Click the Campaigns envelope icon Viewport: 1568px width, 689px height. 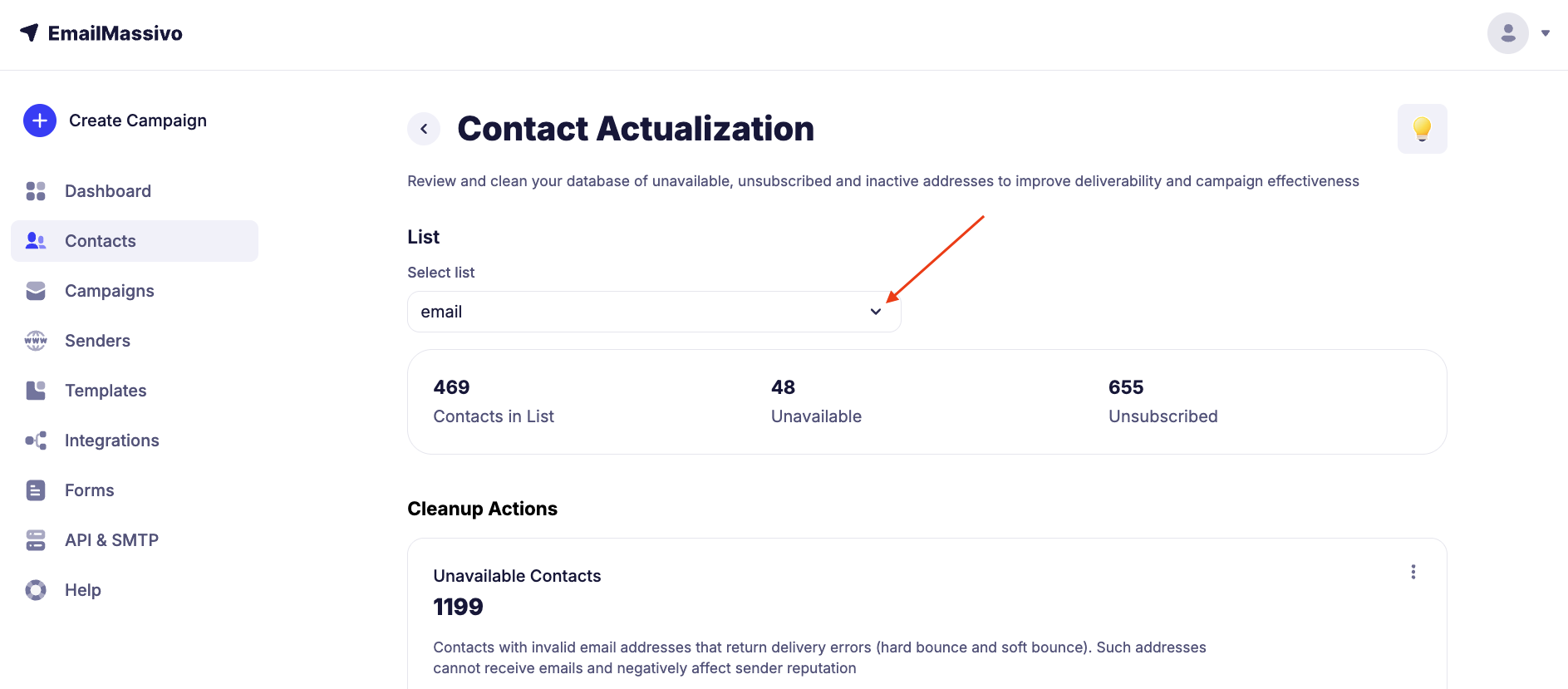click(36, 291)
